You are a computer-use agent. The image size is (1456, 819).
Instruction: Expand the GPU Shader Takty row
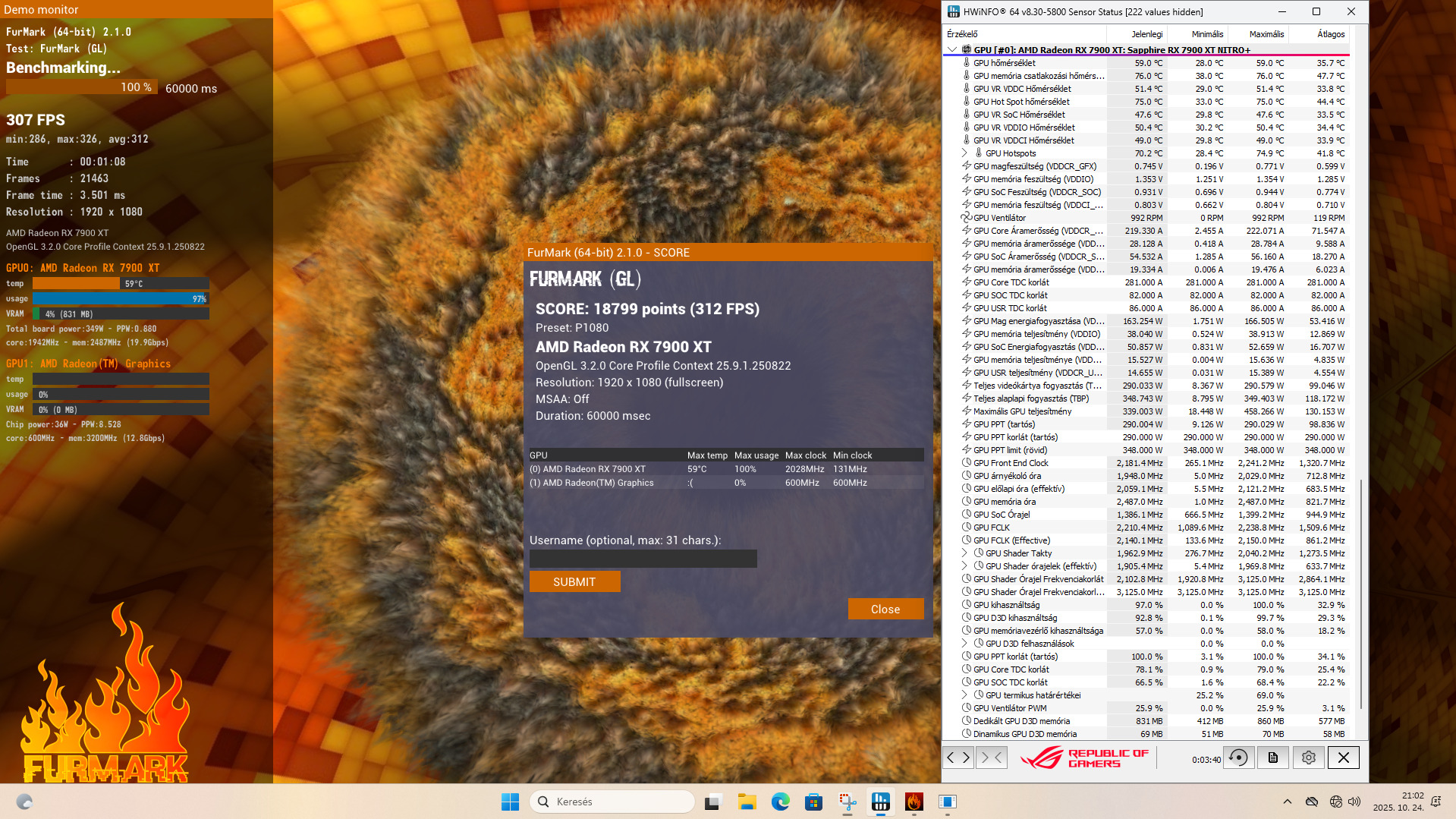click(964, 553)
